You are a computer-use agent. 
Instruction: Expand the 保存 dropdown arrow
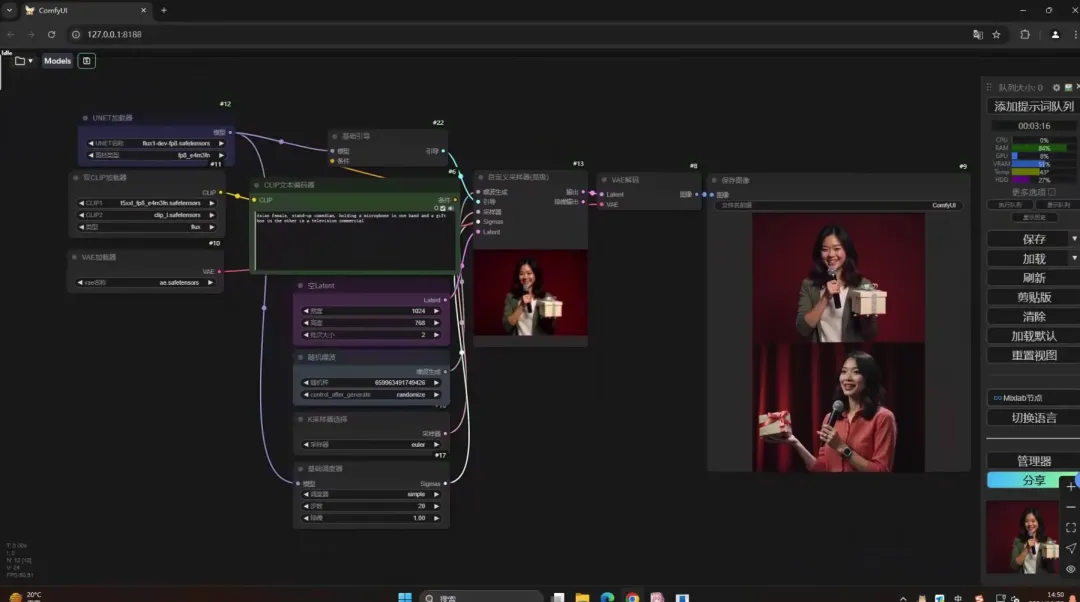(1074, 239)
